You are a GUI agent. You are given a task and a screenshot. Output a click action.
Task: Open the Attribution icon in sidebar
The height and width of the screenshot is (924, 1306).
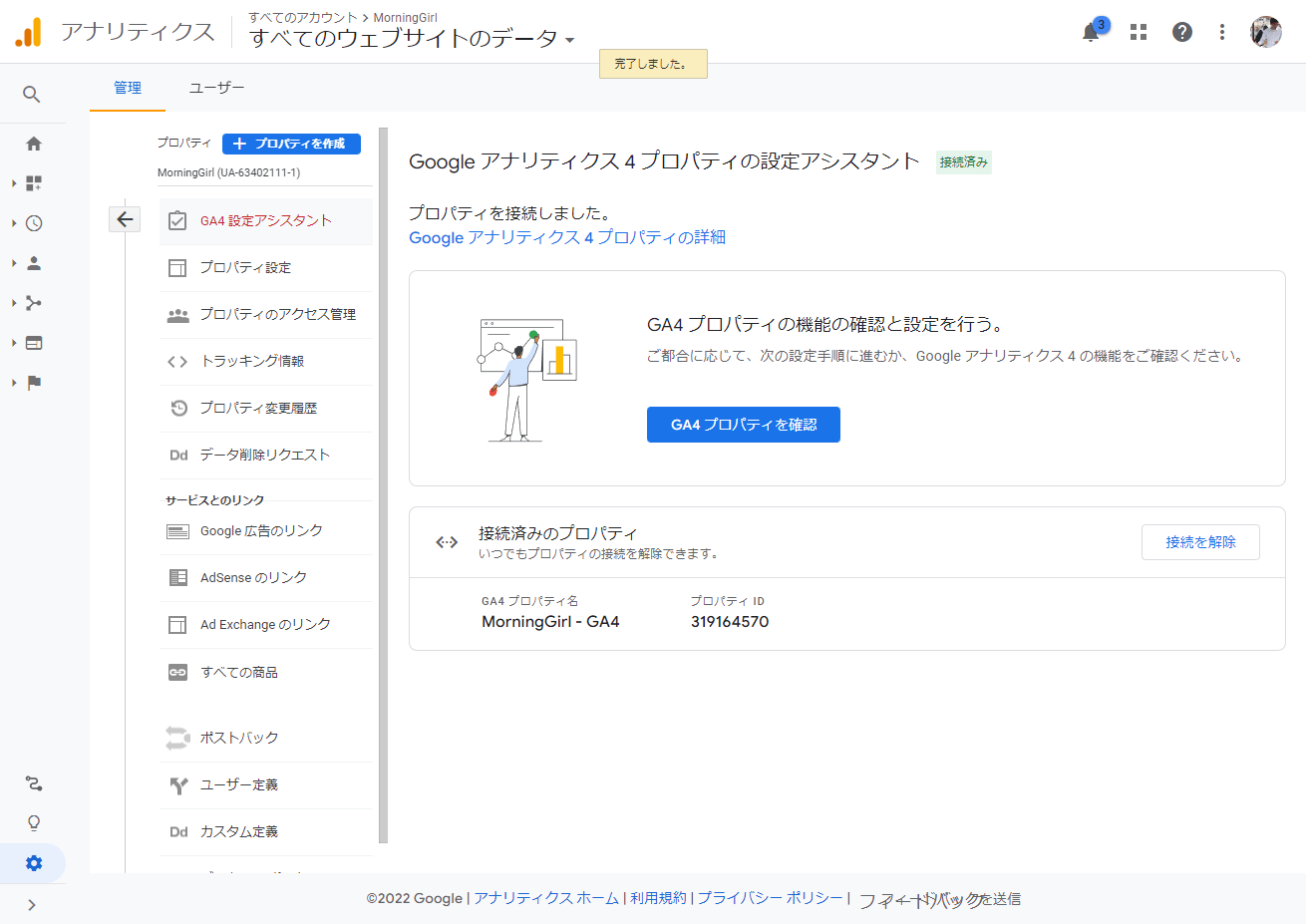pyautogui.click(x=34, y=783)
